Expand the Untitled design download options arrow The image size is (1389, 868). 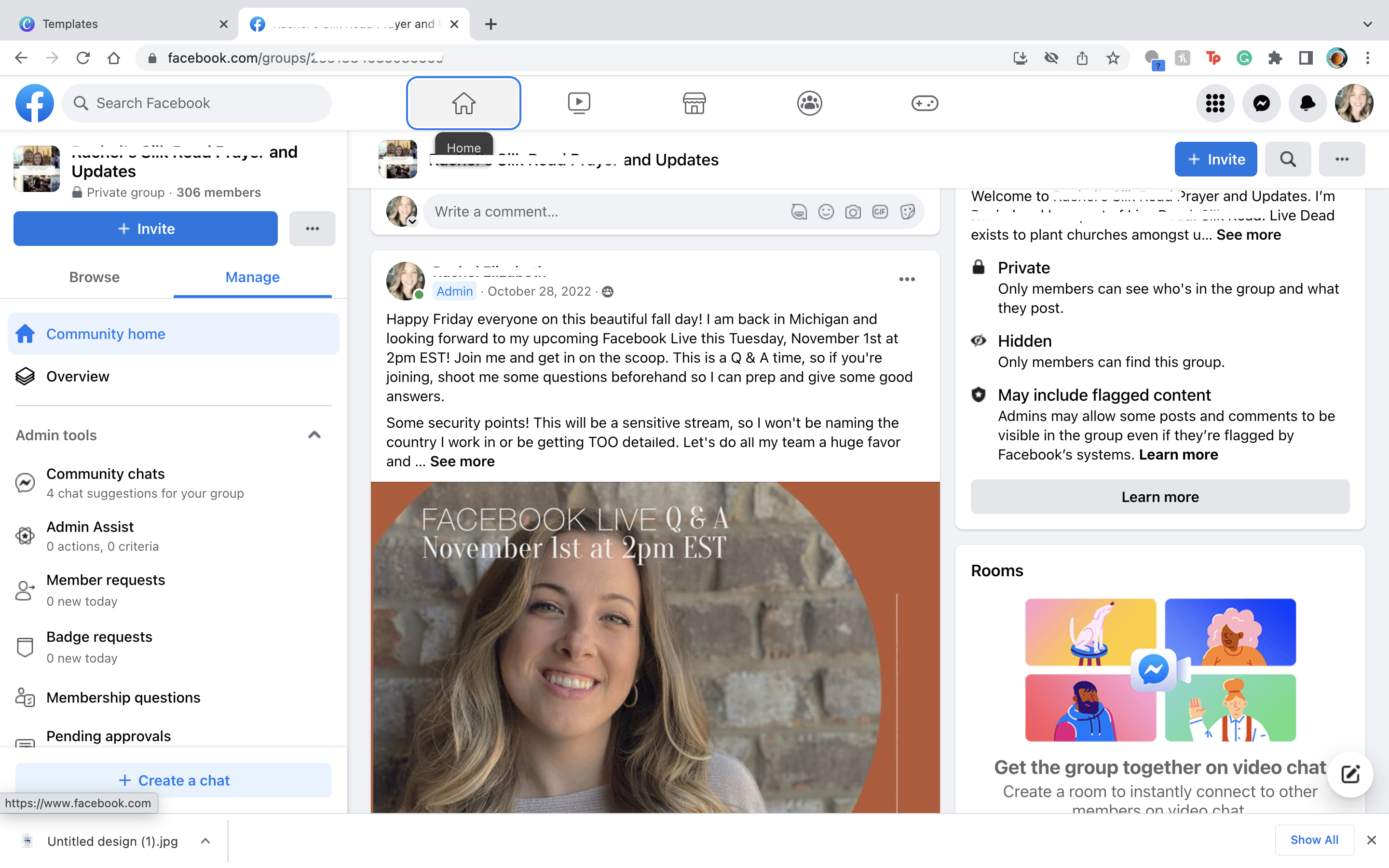click(205, 841)
